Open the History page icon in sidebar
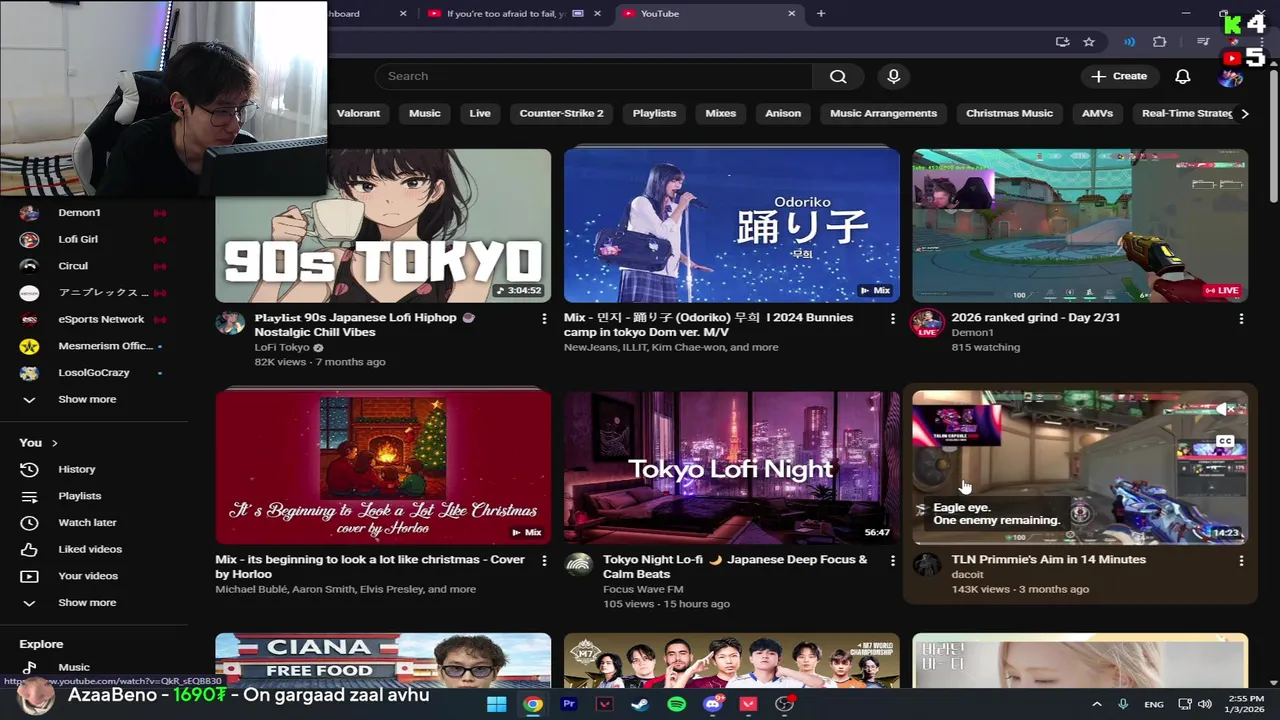The width and height of the screenshot is (1280, 720). tap(29, 469)
